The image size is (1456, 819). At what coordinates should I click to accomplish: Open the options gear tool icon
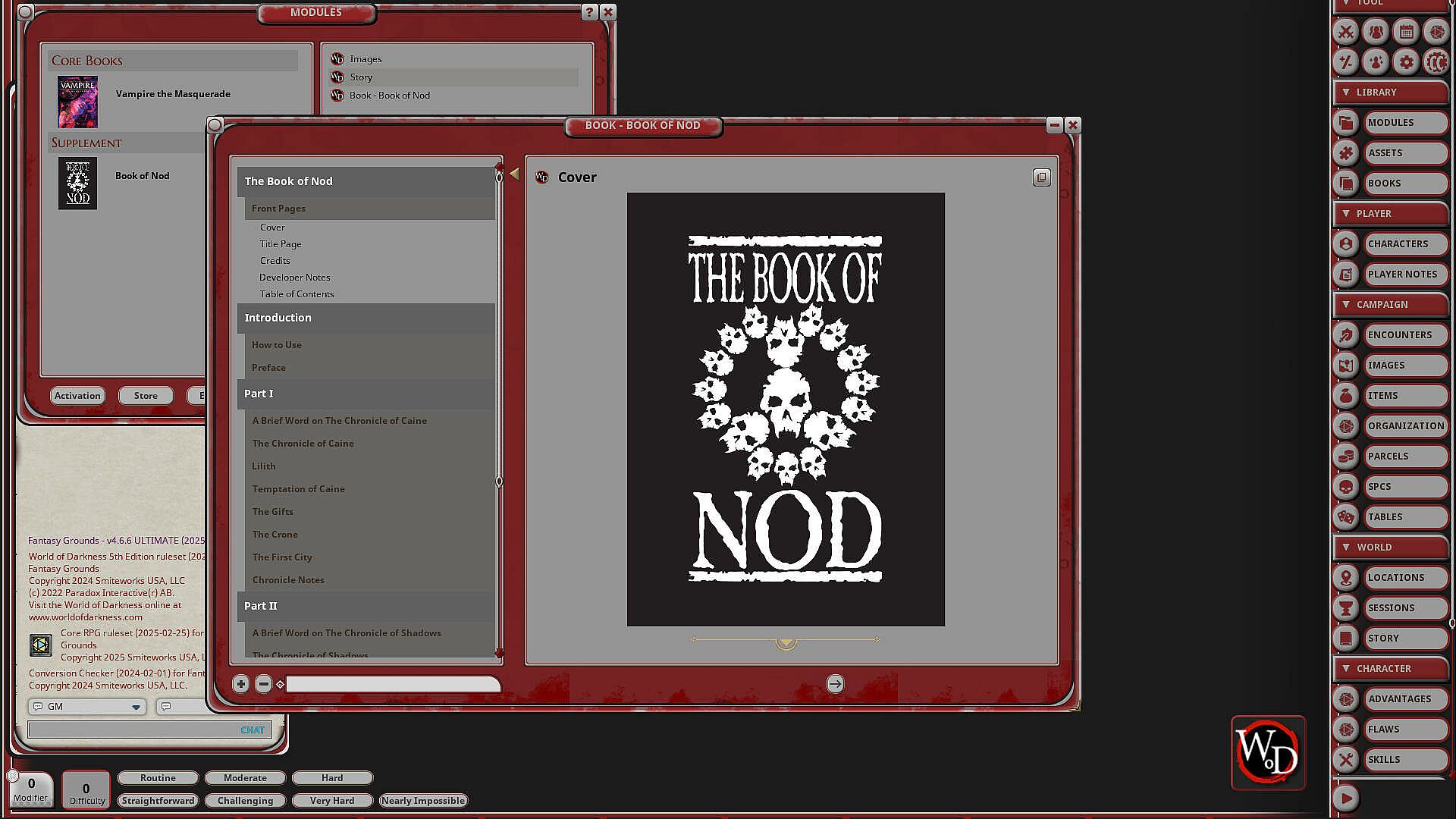(x=1406, y=62)
